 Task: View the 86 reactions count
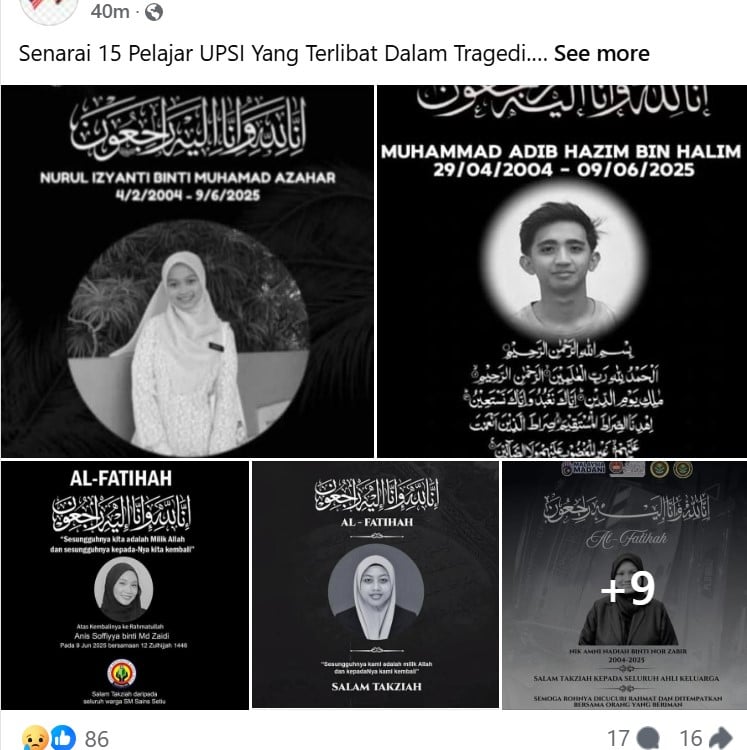tap(97, 739)
